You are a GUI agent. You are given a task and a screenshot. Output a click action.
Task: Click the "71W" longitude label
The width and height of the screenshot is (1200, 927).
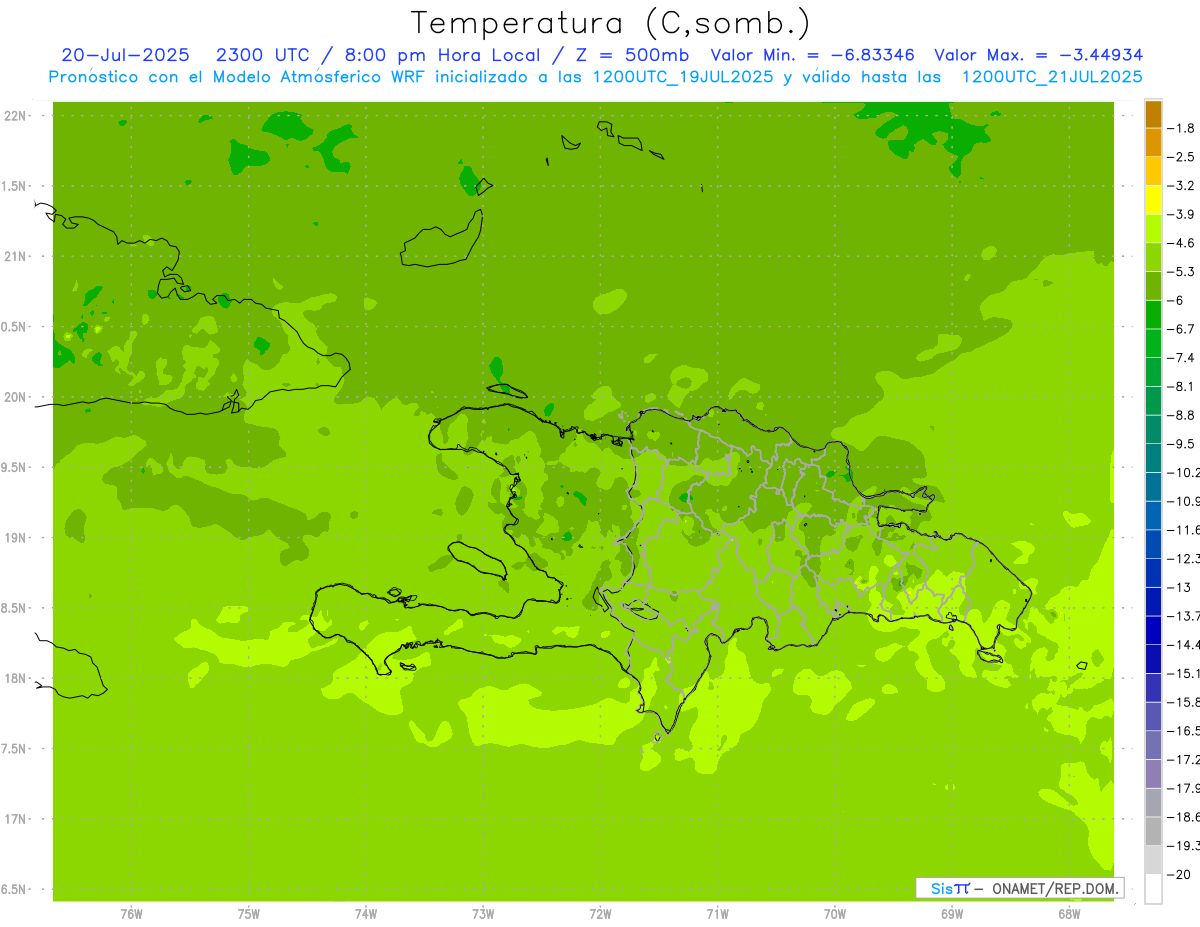[x=717, y=914]
